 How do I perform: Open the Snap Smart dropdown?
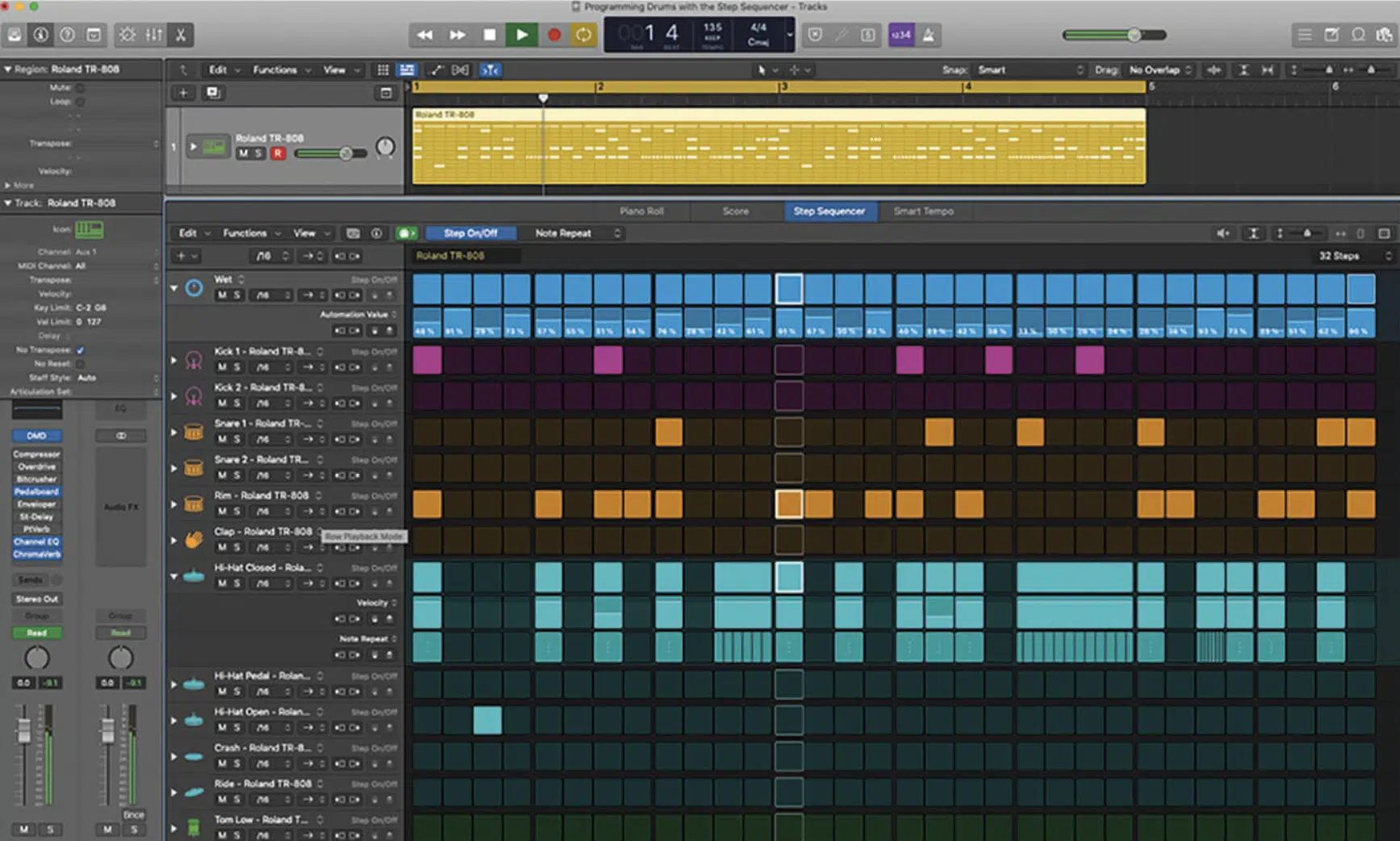pyautogui.click(x=1030, y=70)
